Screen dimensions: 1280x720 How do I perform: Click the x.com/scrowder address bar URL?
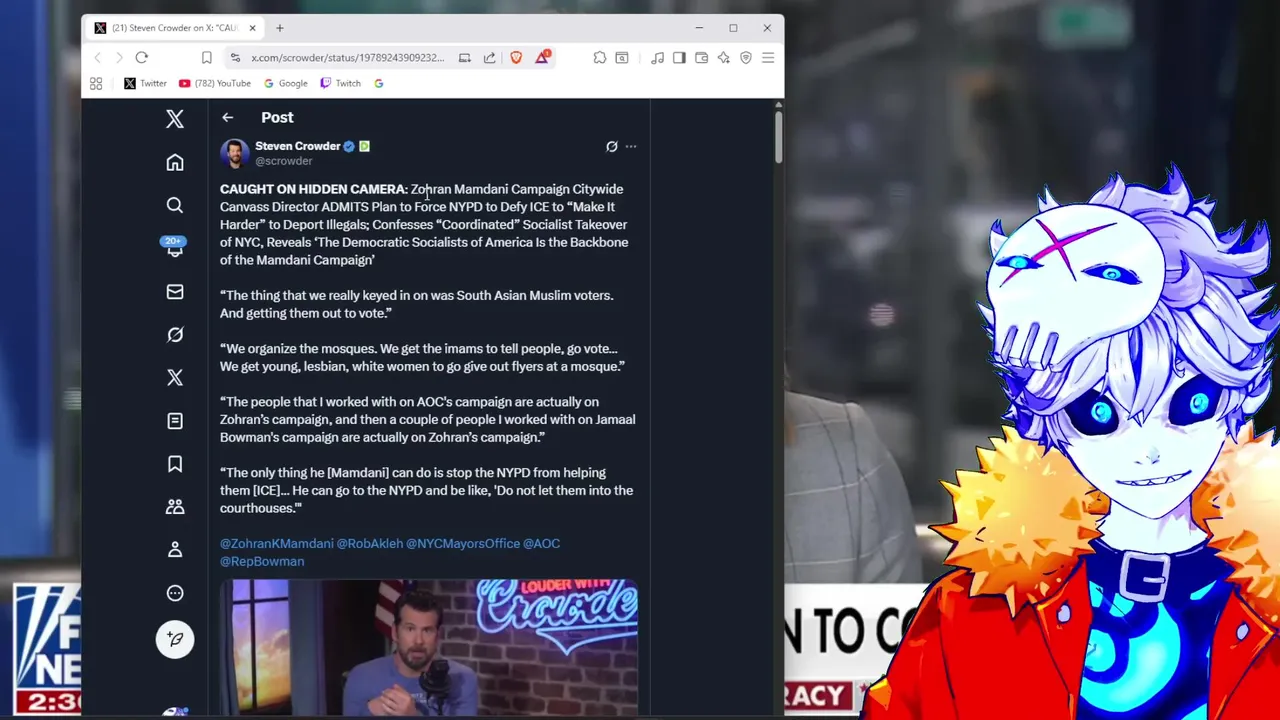point(347,58)
